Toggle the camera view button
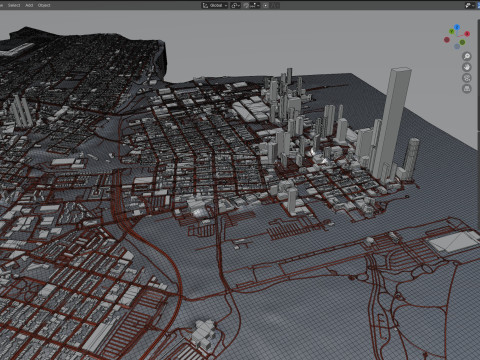This screenshot has height=360, width=480. (x=467, y=78)
